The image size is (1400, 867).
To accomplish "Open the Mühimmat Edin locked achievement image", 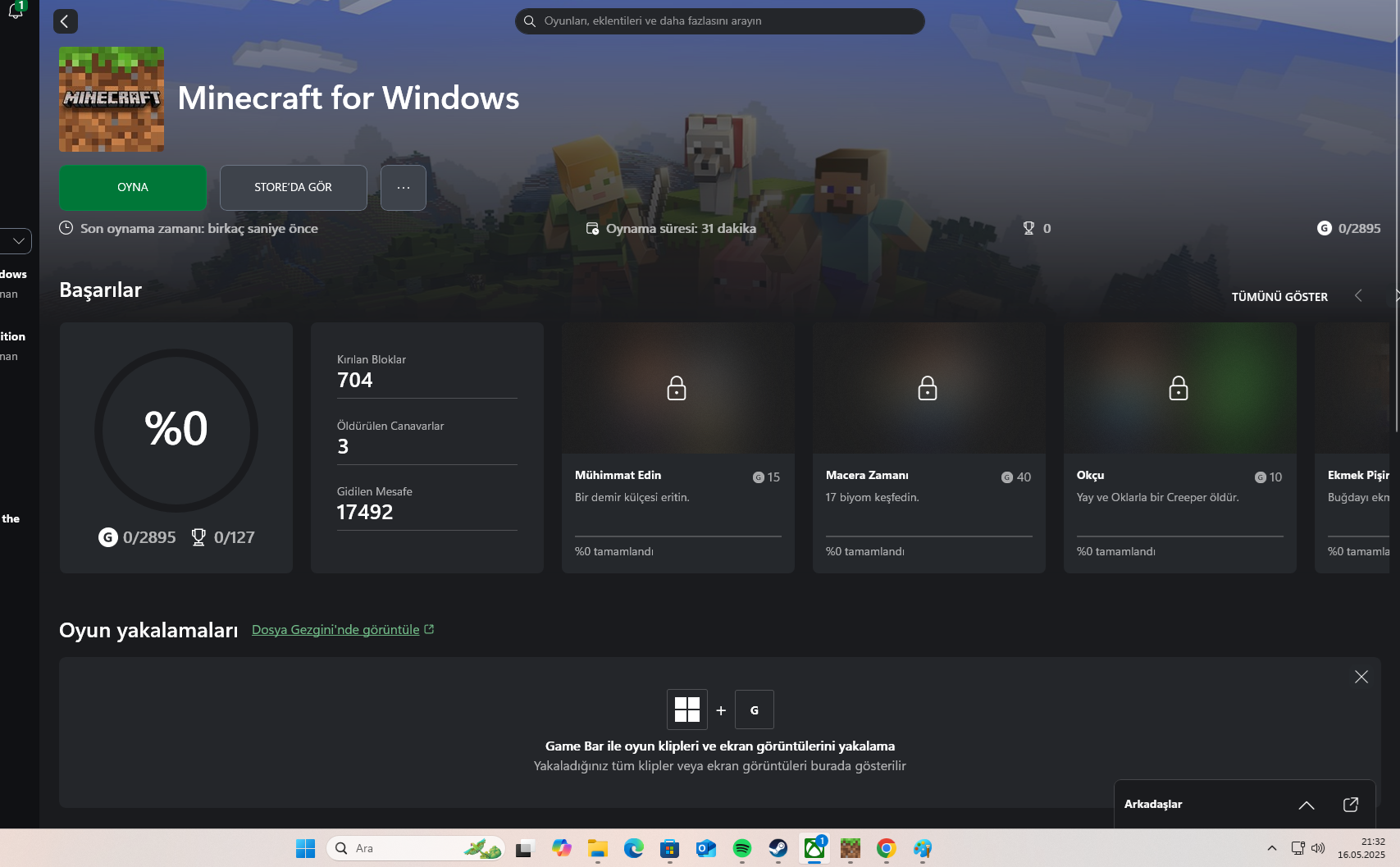I will (678, 388).
